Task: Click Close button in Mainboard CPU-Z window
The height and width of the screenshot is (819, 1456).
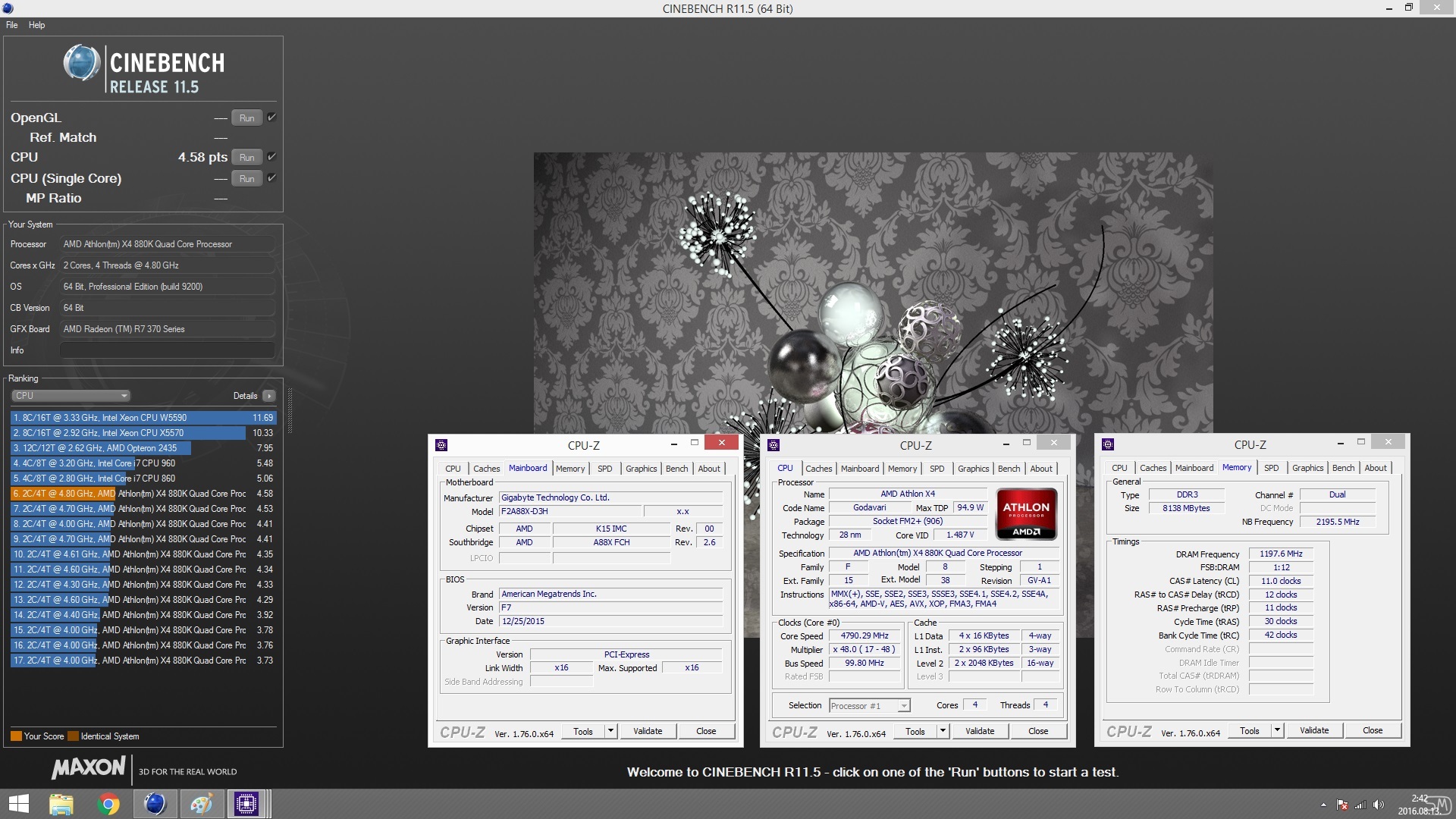Action: (706, 732)
